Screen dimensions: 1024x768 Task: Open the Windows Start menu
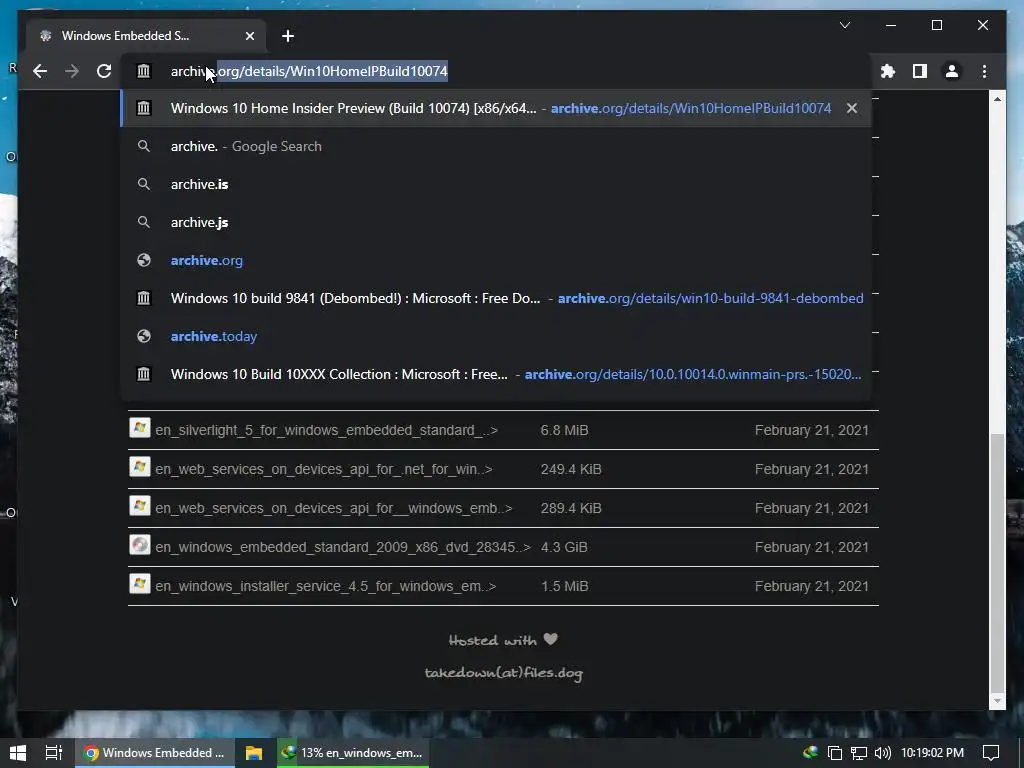(x=18, y=753)
